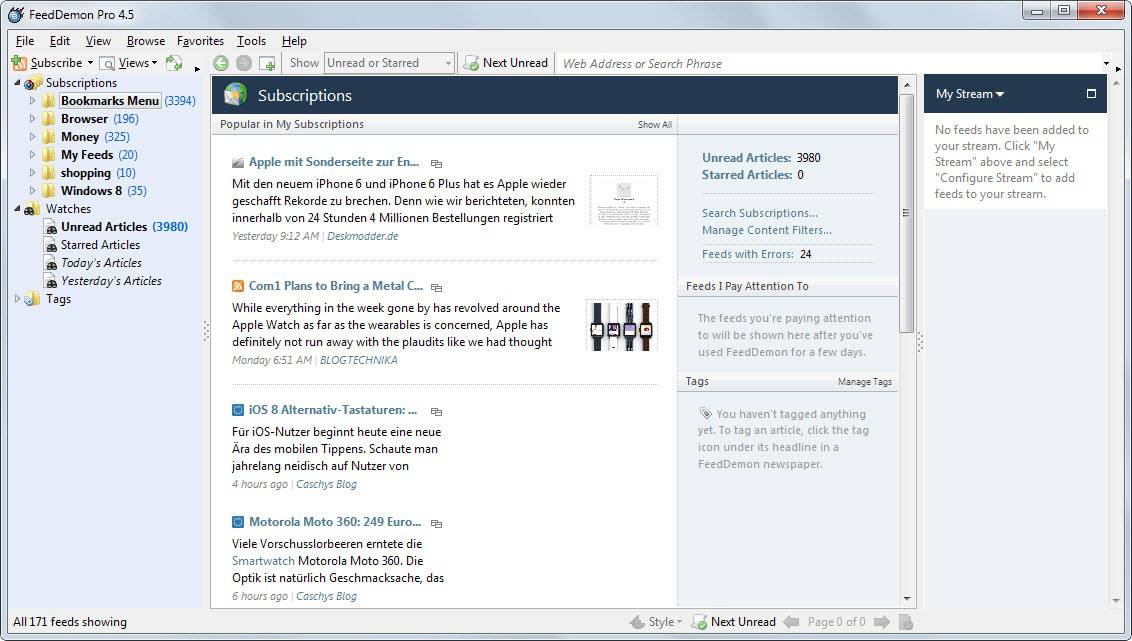The image size is (1132, 641).
Task: Open "Manage Content Filters..." link
Action: (x=767, y=230)
